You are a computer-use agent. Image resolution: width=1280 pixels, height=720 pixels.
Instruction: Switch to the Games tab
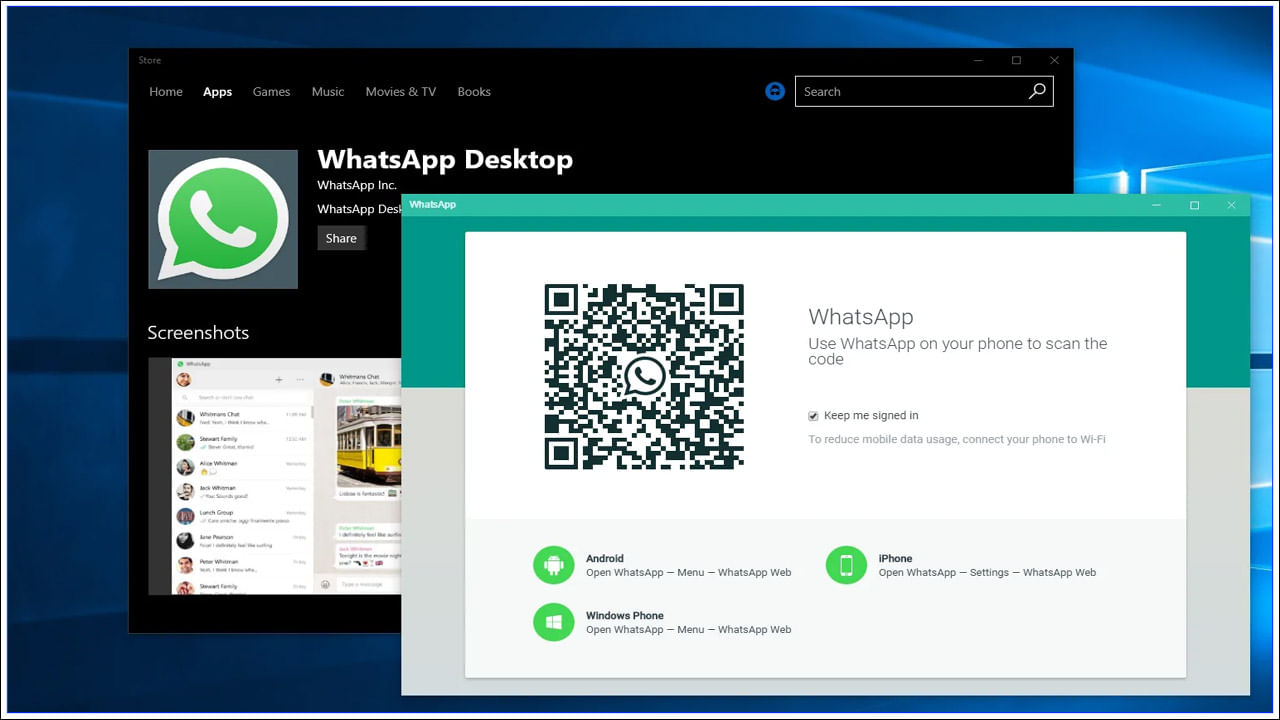pos(271,92)
